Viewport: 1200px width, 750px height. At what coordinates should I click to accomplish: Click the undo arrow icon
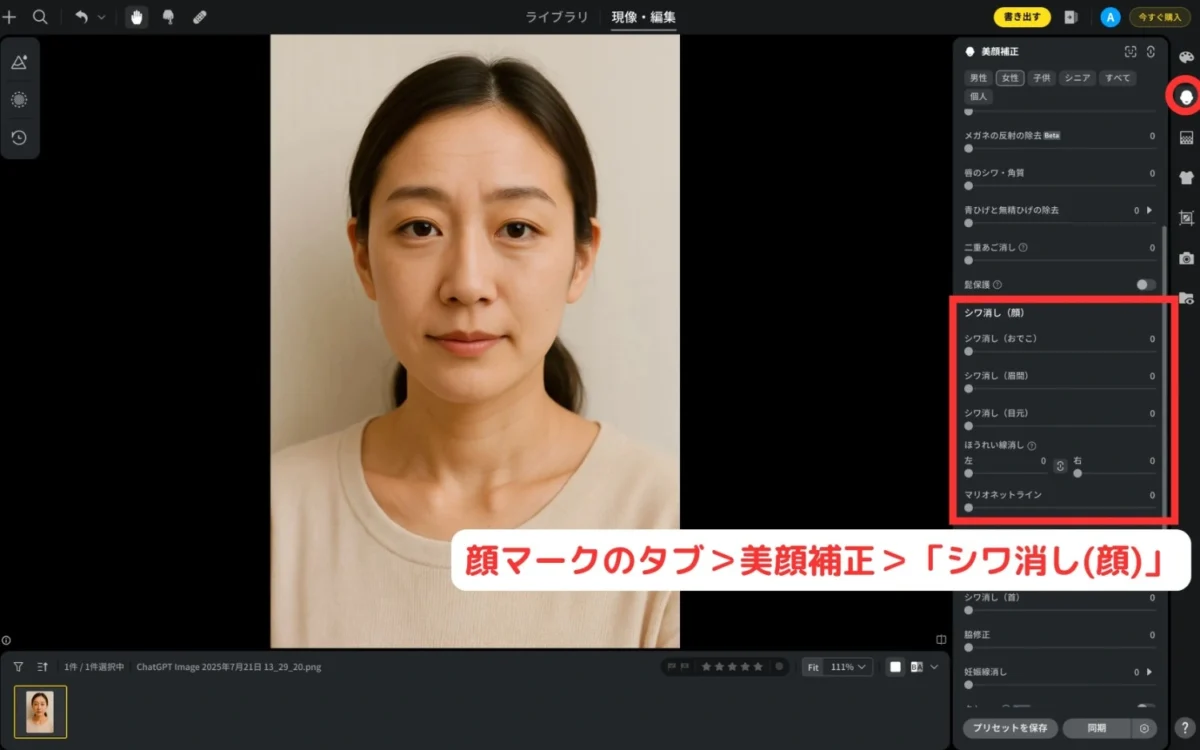81,17
